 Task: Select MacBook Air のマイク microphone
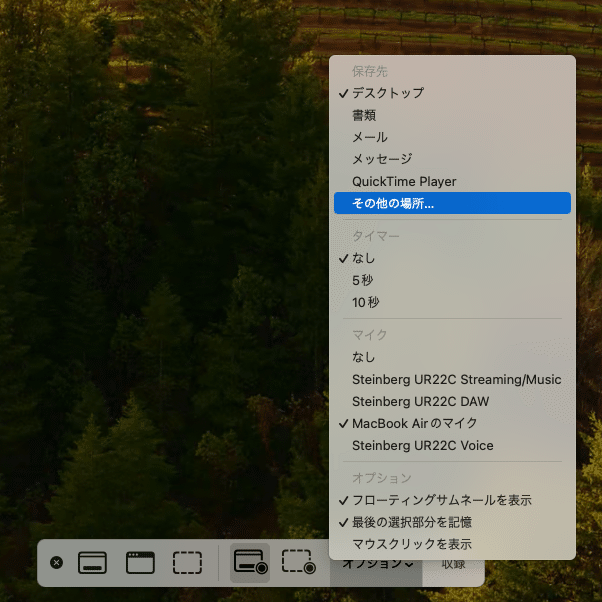pyautogui.click(x=452, y=423)
